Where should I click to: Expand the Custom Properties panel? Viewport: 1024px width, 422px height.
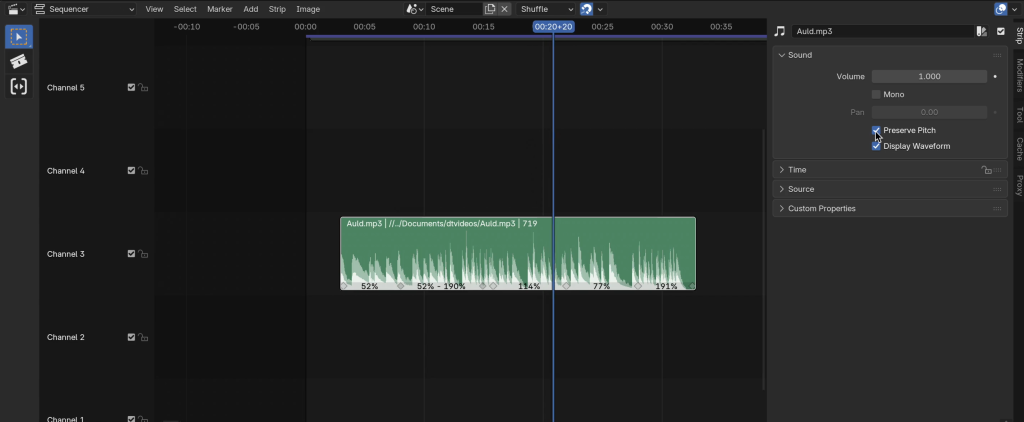pos(821,208)
